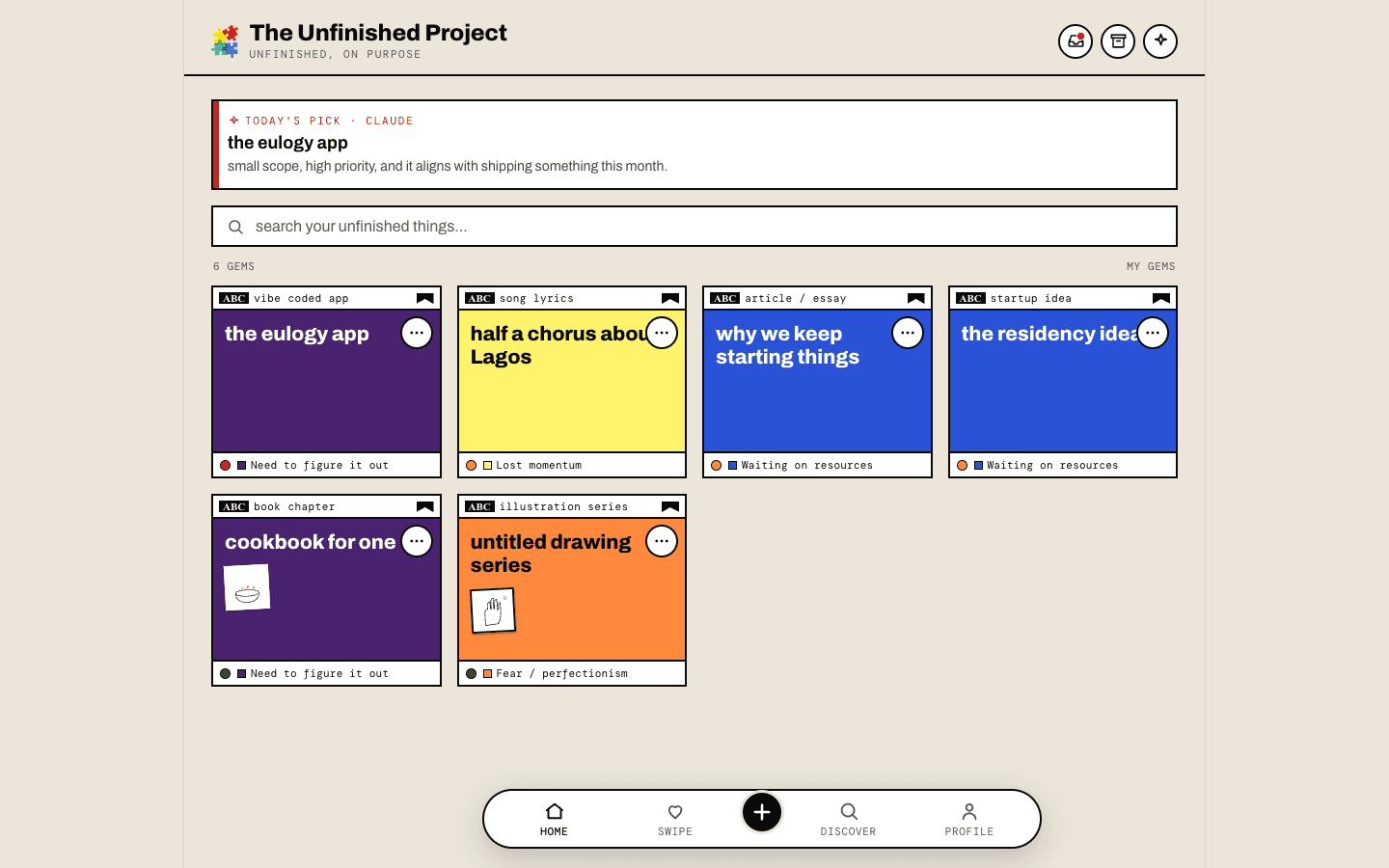The height and width of the screenshot is (868, 1389).
Task: Click purple swatch beside eulogy app's Need to figure it out
Action: 242,466
